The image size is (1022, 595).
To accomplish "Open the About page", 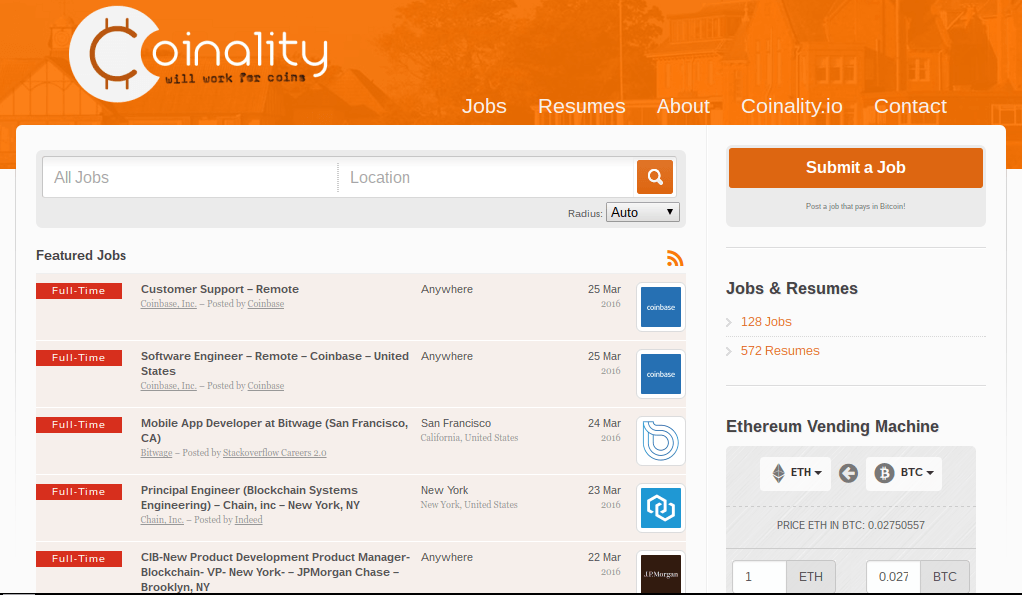I will click(683, 106).
